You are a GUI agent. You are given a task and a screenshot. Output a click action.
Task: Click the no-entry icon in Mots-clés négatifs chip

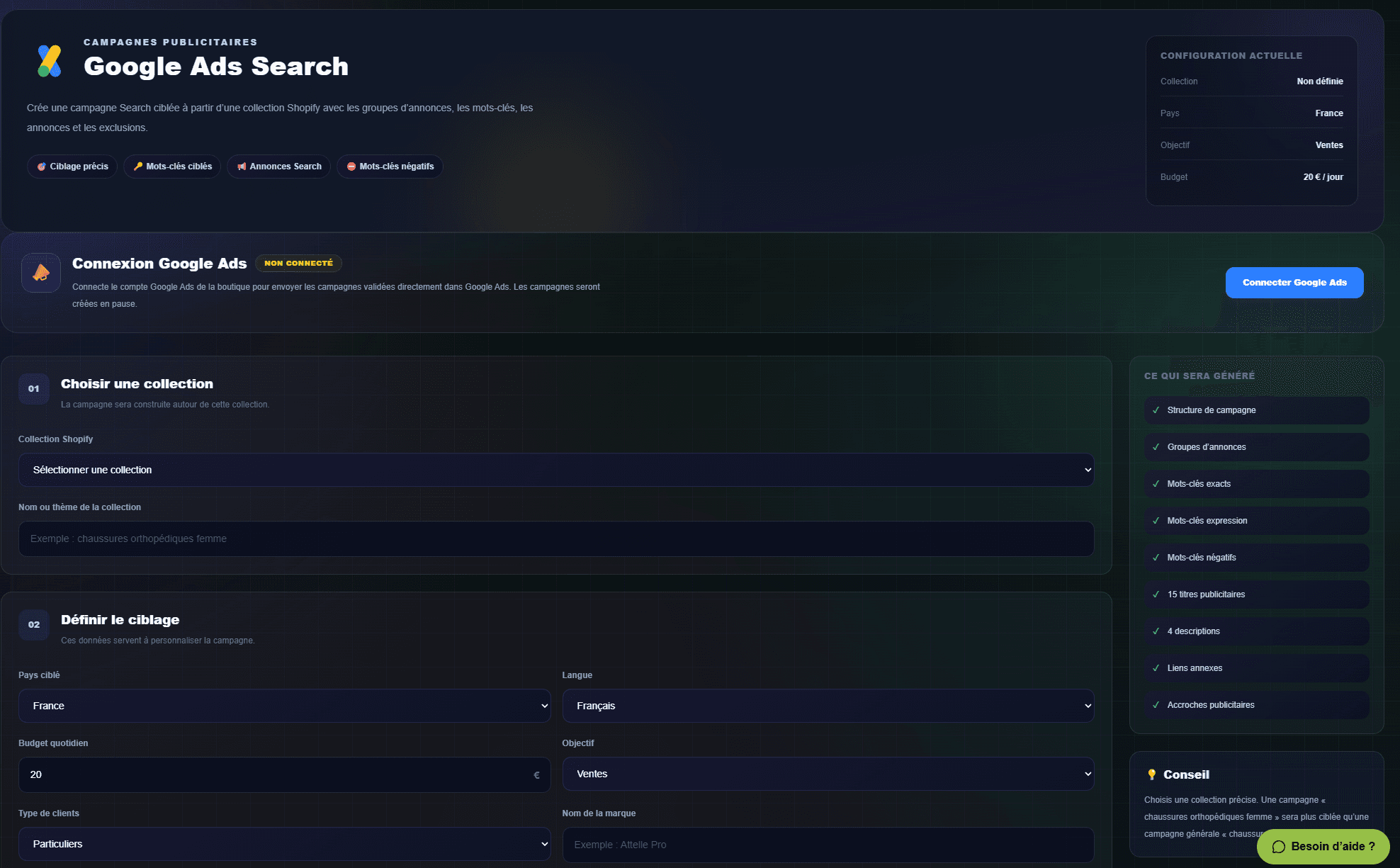(x=351, y=167)
